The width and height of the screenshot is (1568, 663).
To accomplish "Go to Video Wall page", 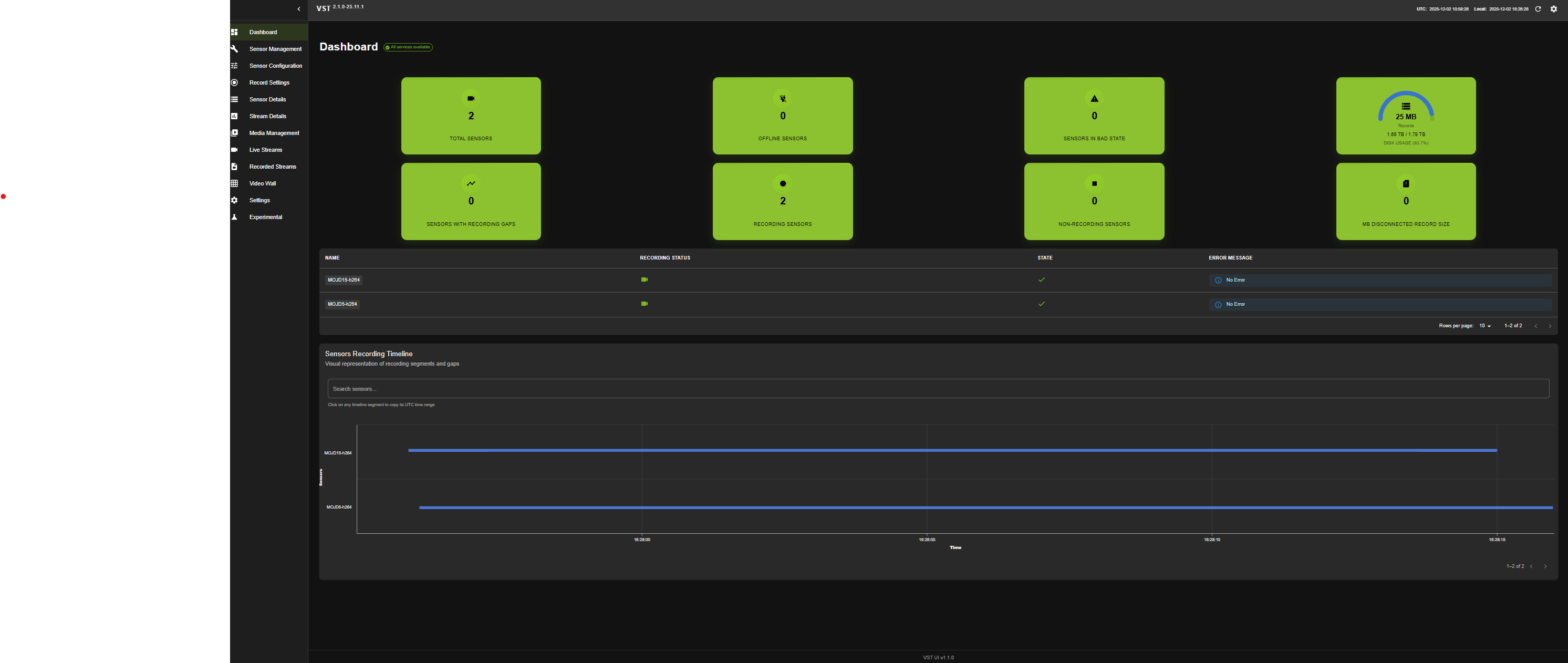I will [262, 183].
